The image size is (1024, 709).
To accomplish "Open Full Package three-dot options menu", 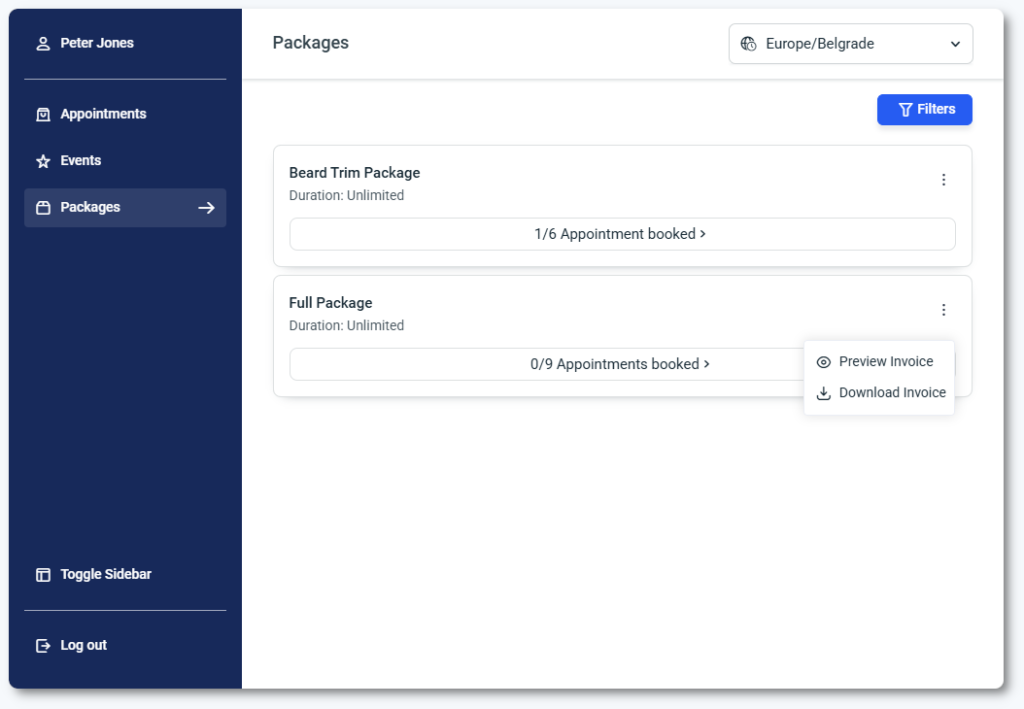I will (943, 310).
